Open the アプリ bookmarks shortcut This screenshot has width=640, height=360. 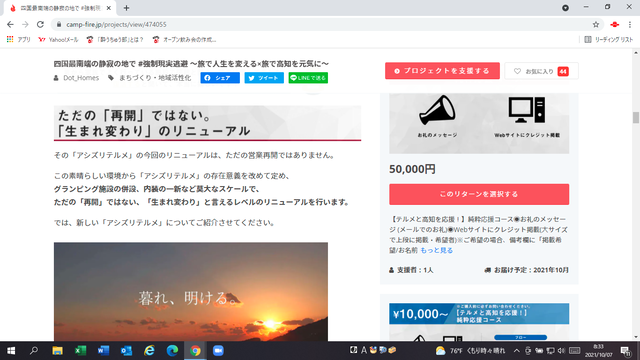point(19,40)
